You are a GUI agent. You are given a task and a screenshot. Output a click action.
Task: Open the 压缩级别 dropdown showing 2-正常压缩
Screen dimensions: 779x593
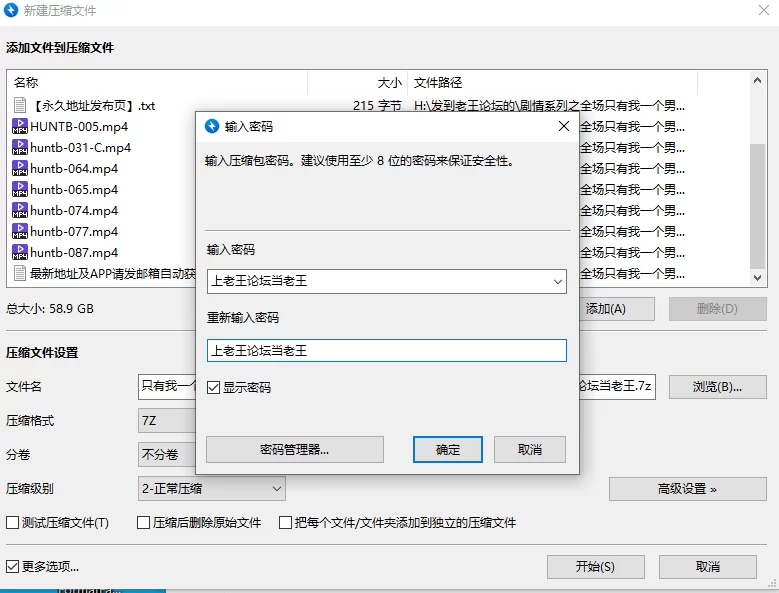pyautogui.click(x=212, y=489)
